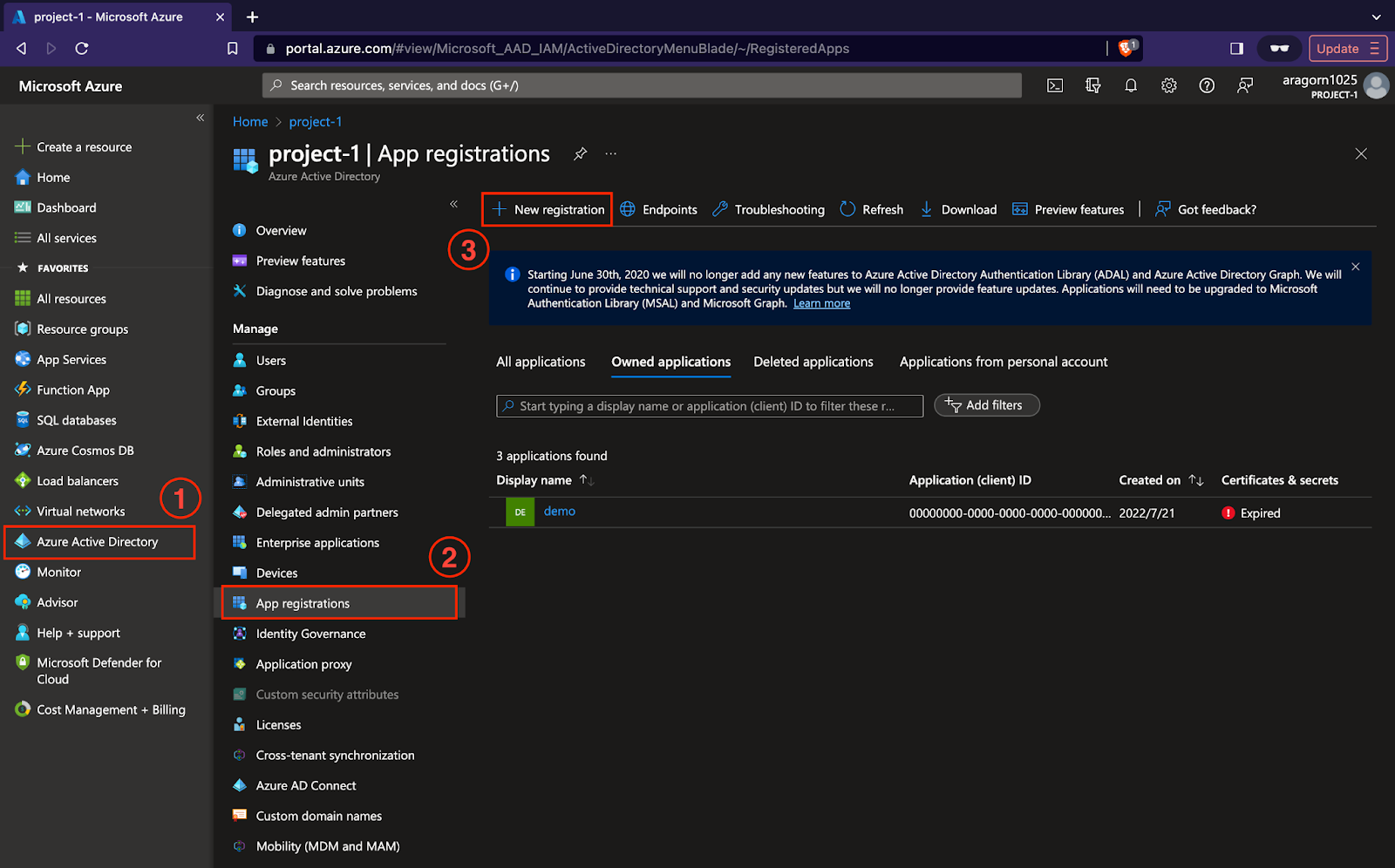Open a new browser tab

tap(252, 17)
